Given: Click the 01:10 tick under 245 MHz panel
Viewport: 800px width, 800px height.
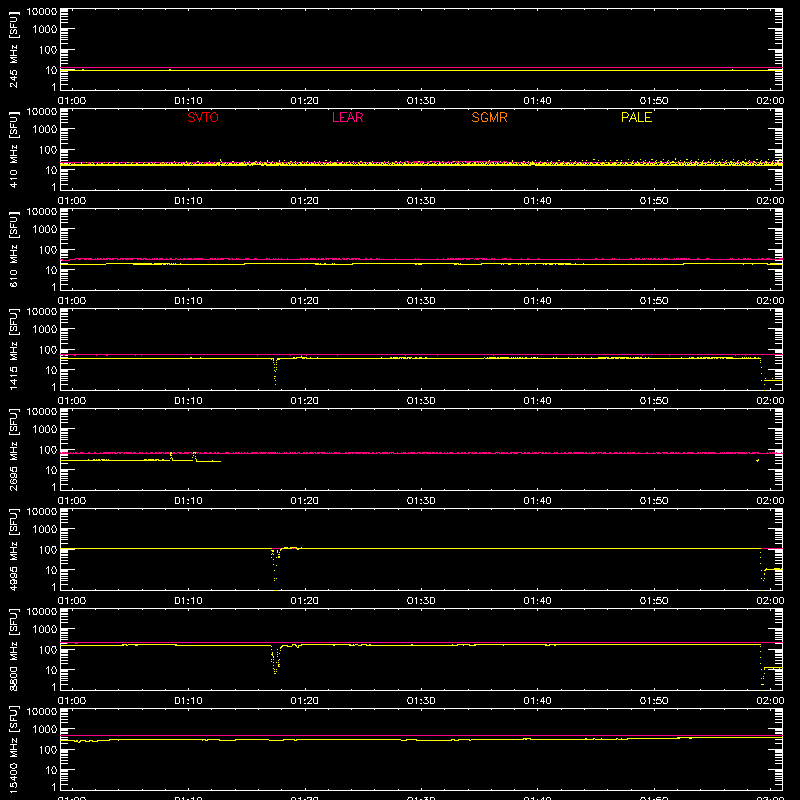Looking at the screenshot, I should 188,101.
